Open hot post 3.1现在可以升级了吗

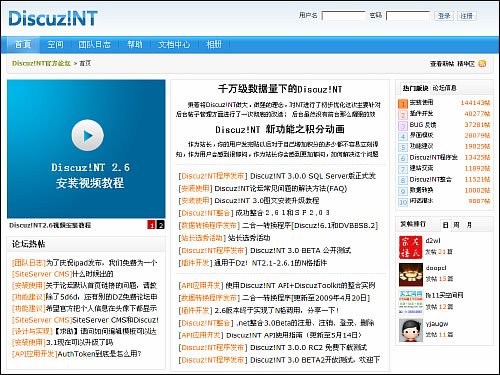(79, 342)
